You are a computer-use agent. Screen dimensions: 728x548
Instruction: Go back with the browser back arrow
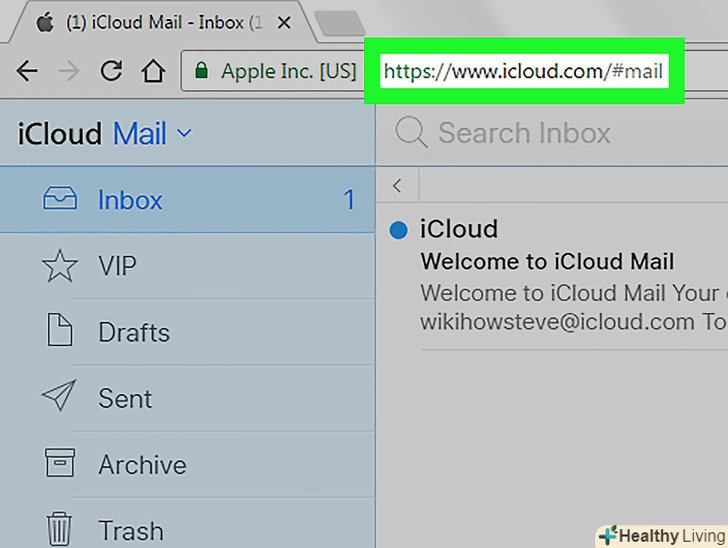point(27,71)
